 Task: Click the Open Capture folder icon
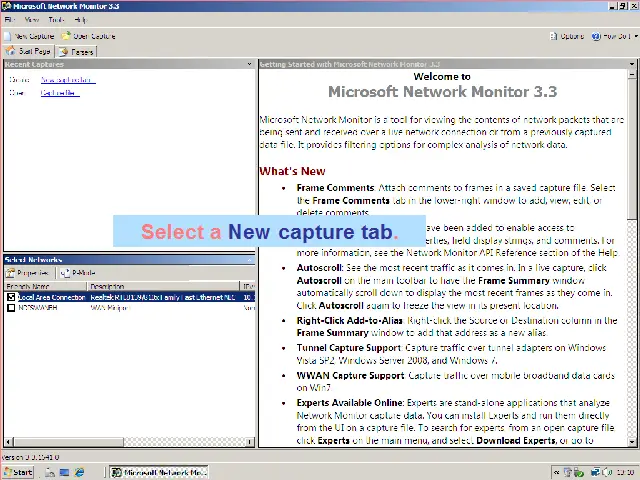66,36
